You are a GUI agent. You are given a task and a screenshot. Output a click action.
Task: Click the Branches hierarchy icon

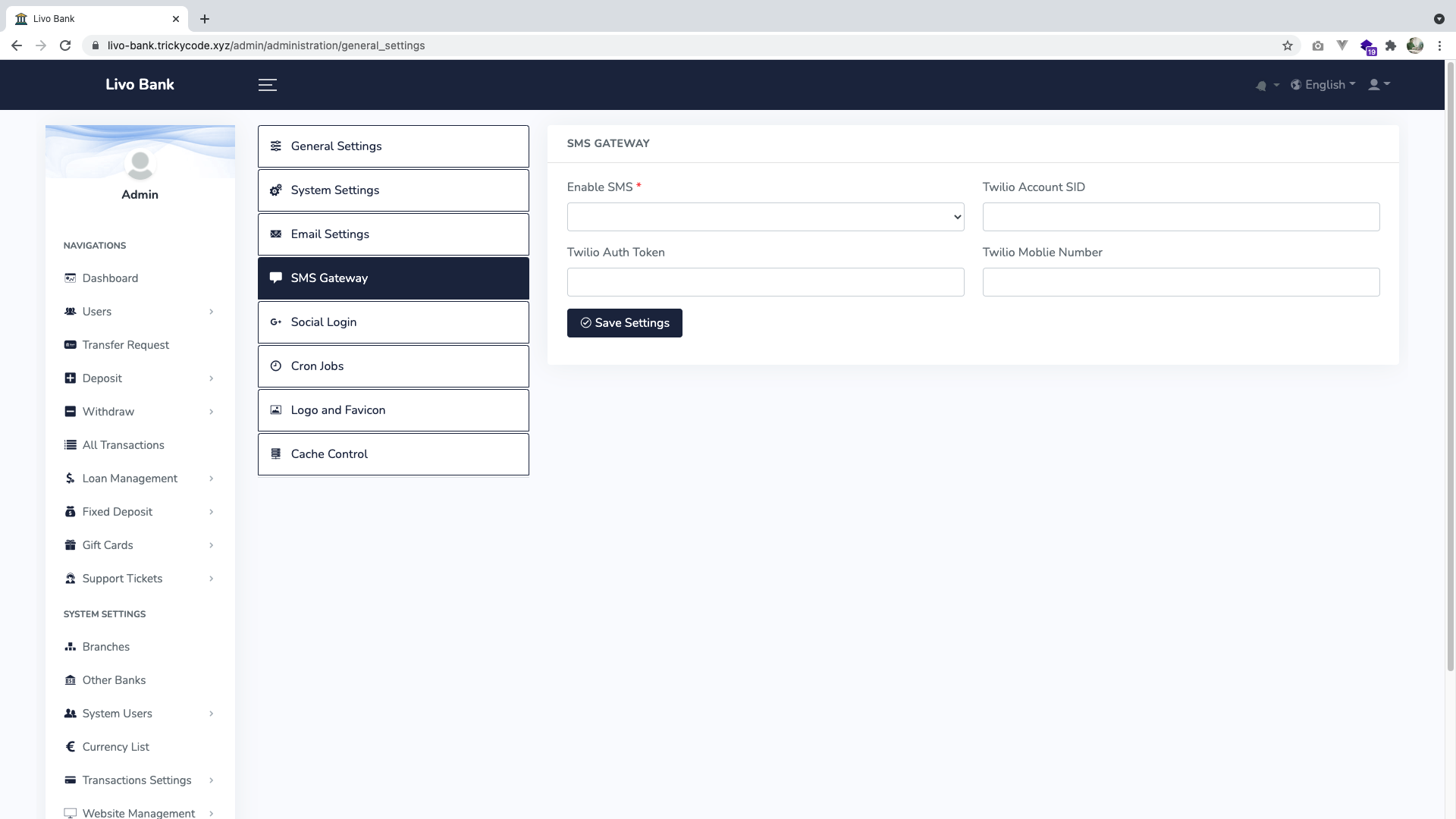point(70,647)
